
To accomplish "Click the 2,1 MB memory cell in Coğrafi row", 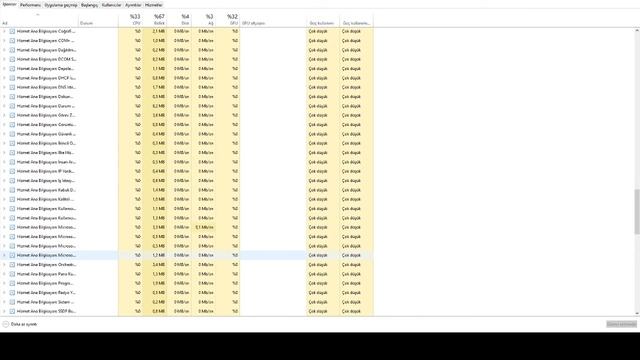I will coord(155,31).
